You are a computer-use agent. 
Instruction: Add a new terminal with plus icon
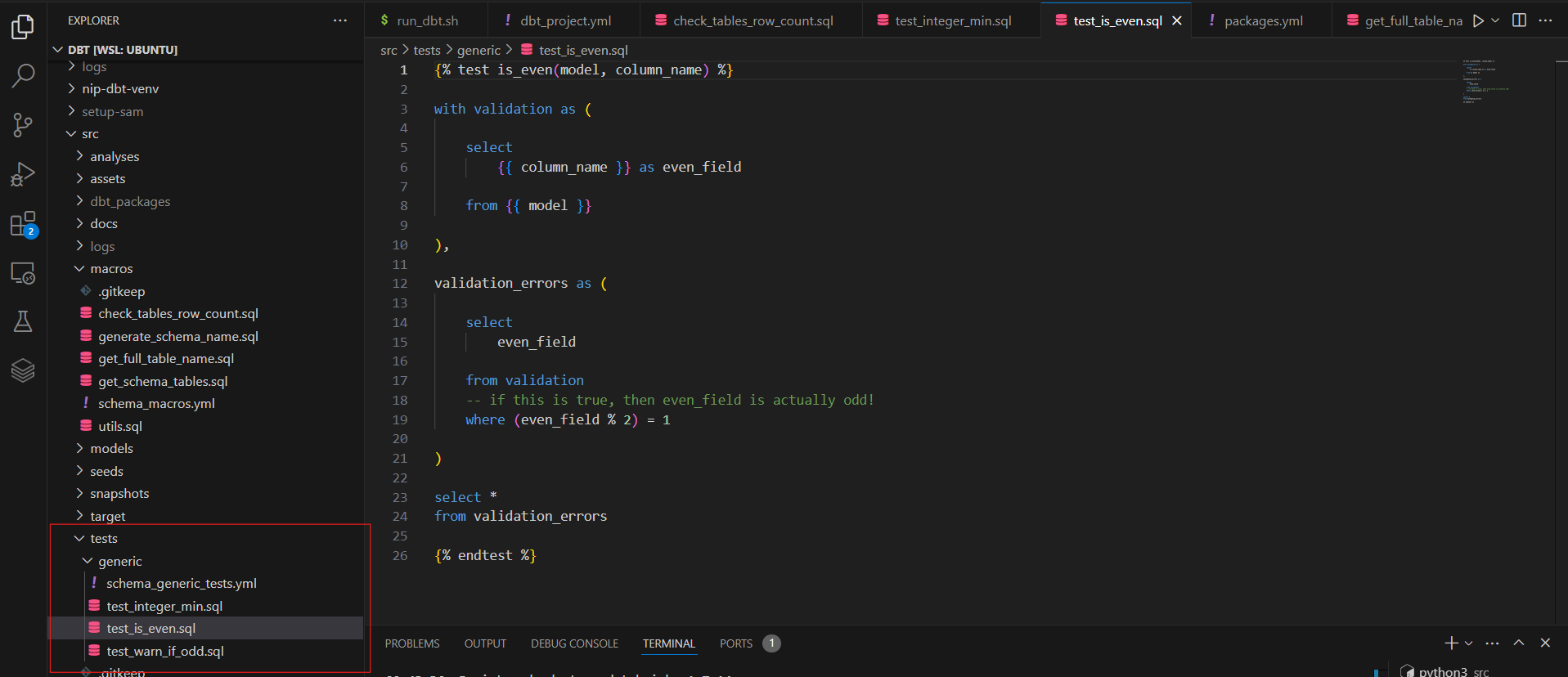[1451, 643]
